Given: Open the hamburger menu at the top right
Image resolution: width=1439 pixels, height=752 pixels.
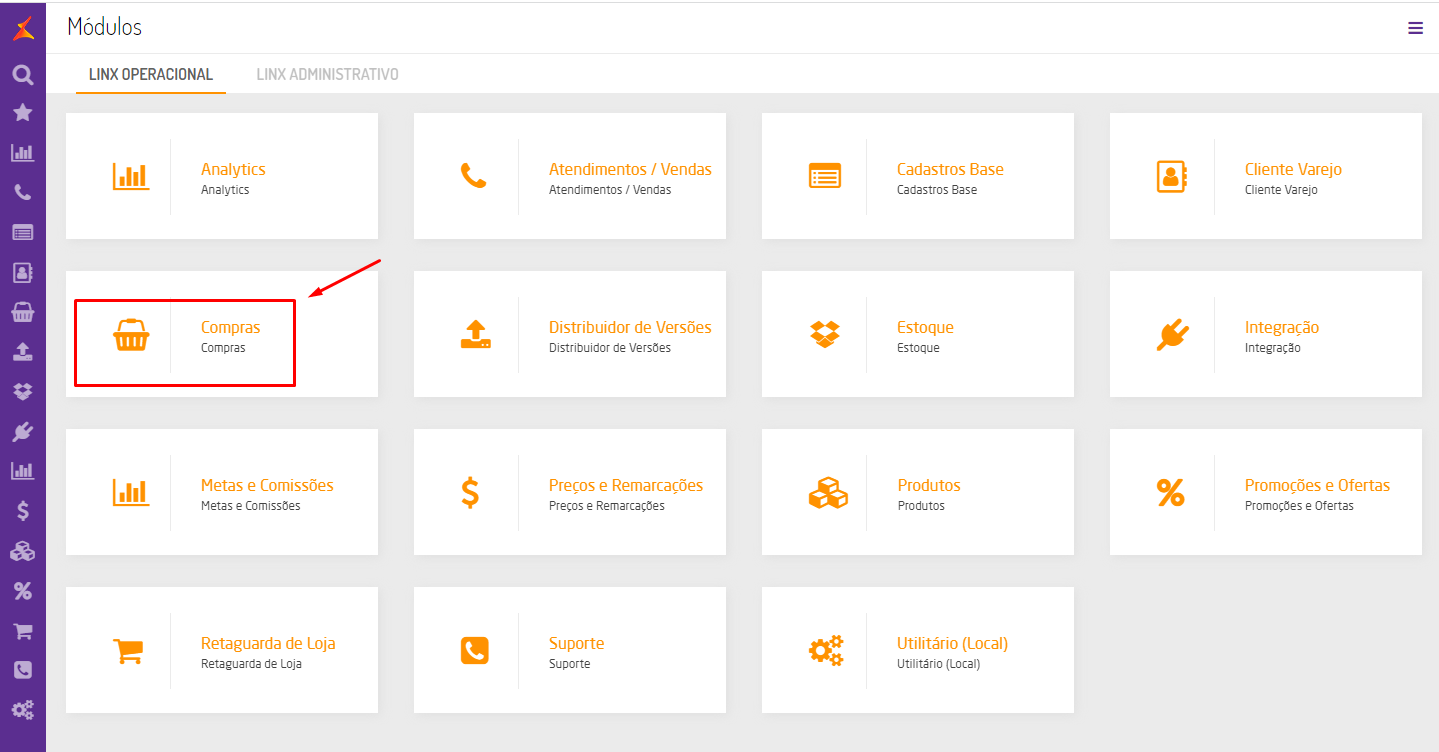Looking at the screenshot, I should coord(1415,28).
